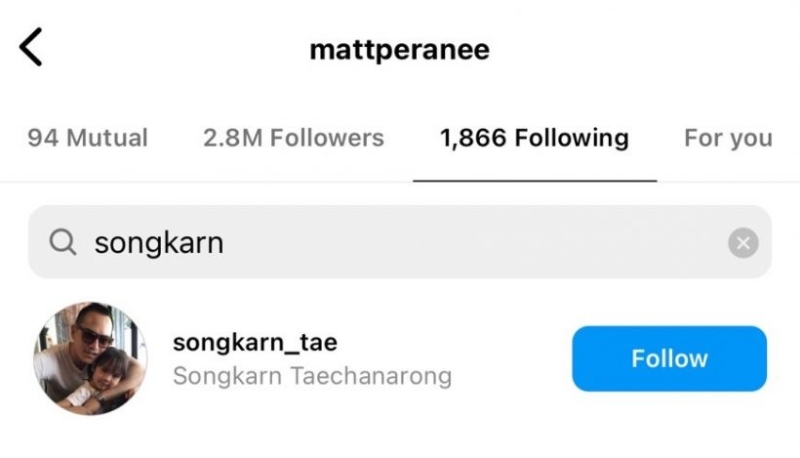Screen dimensions: 800x458
Task: Click the name Songkarn Taechanarong
Action: (312, 376)
